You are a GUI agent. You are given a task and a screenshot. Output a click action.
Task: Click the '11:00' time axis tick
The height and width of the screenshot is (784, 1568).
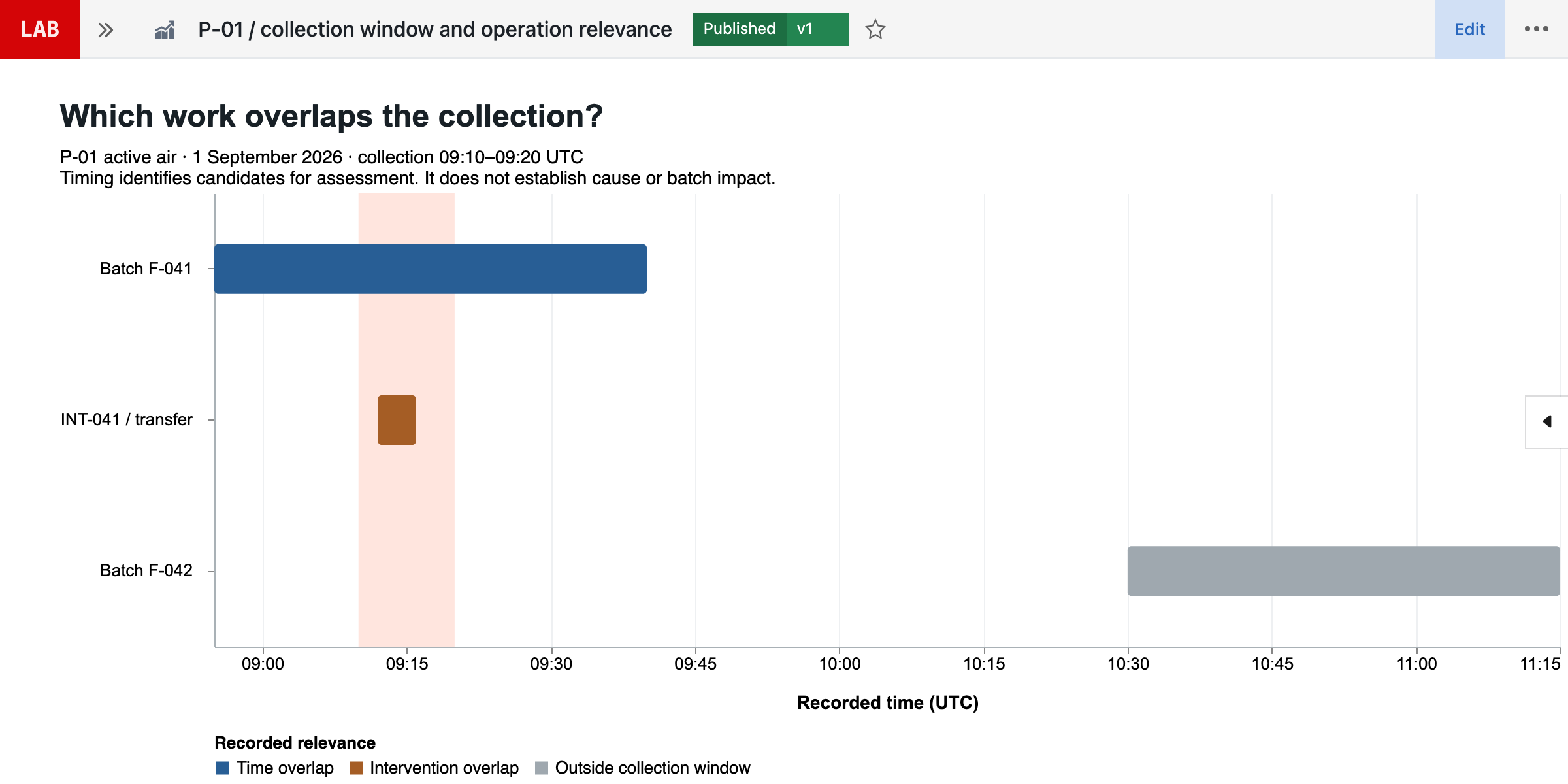[1416, 664]
